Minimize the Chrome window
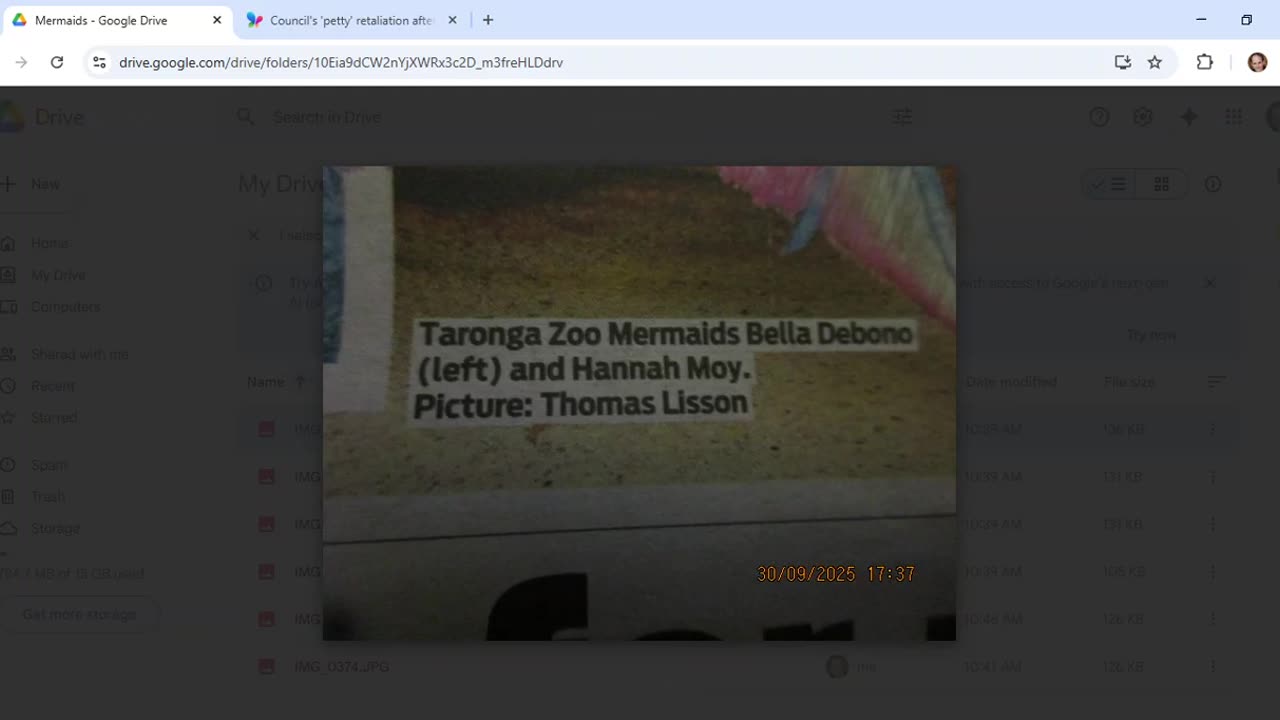Image resolution: width=1280 pixels, height=720 pixels. (x=1201, y=20)
